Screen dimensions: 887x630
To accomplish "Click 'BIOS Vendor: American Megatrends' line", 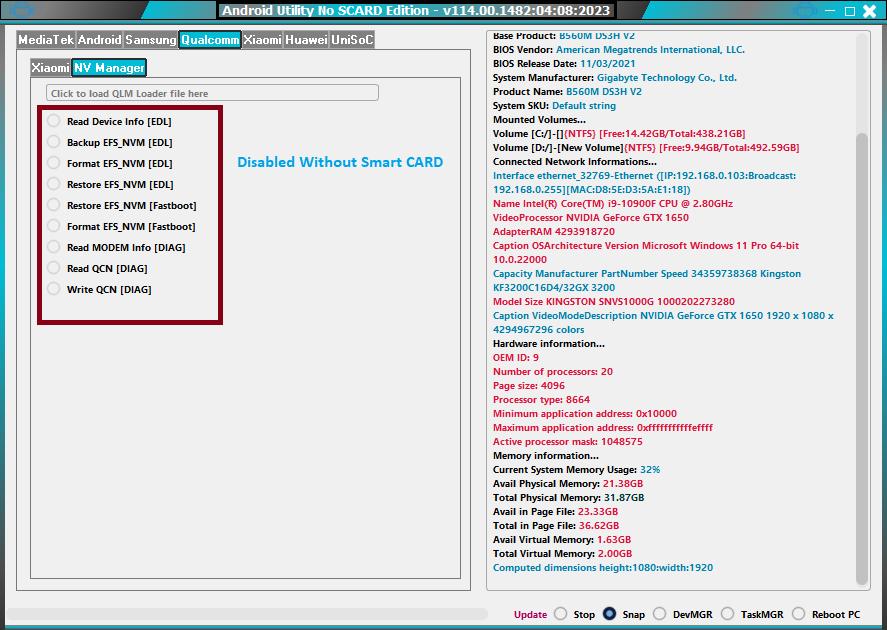I will coord(619,50).
